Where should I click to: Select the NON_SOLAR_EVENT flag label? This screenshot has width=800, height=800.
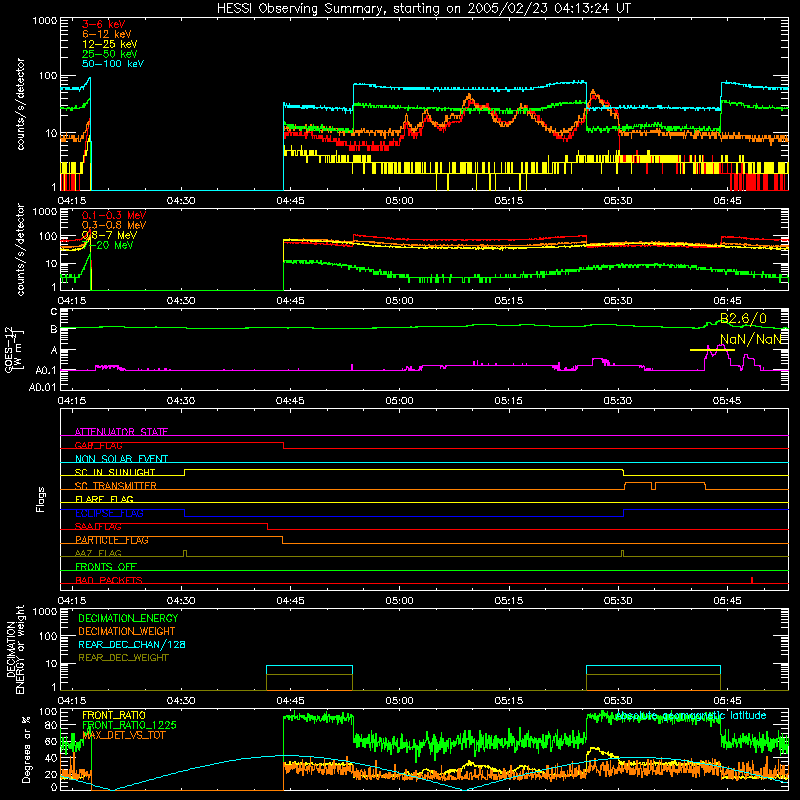click(121, 459)
